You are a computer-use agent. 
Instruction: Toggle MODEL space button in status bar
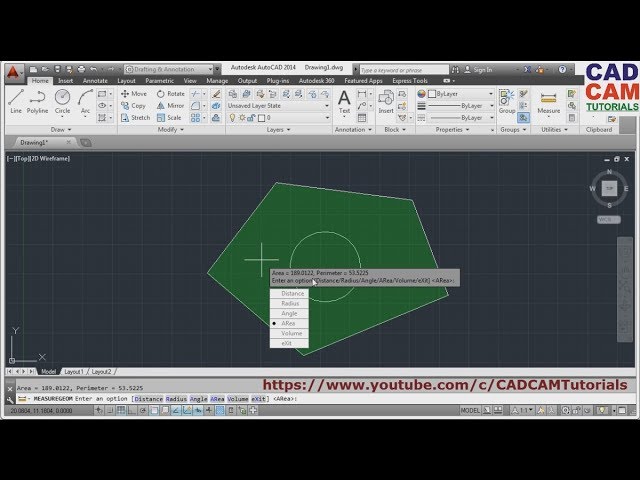[470, 411]
